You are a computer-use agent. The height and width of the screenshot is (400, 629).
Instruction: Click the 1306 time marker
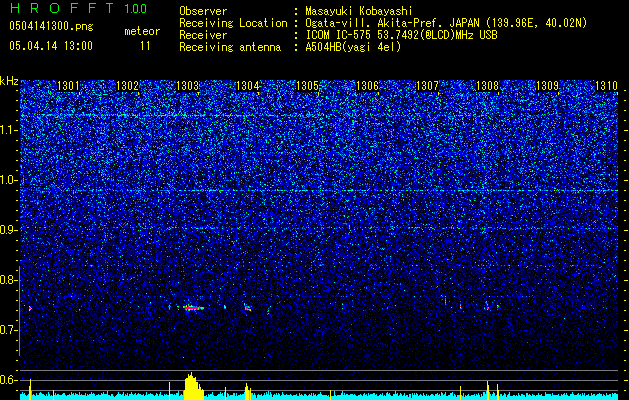(x=367, y=86)
